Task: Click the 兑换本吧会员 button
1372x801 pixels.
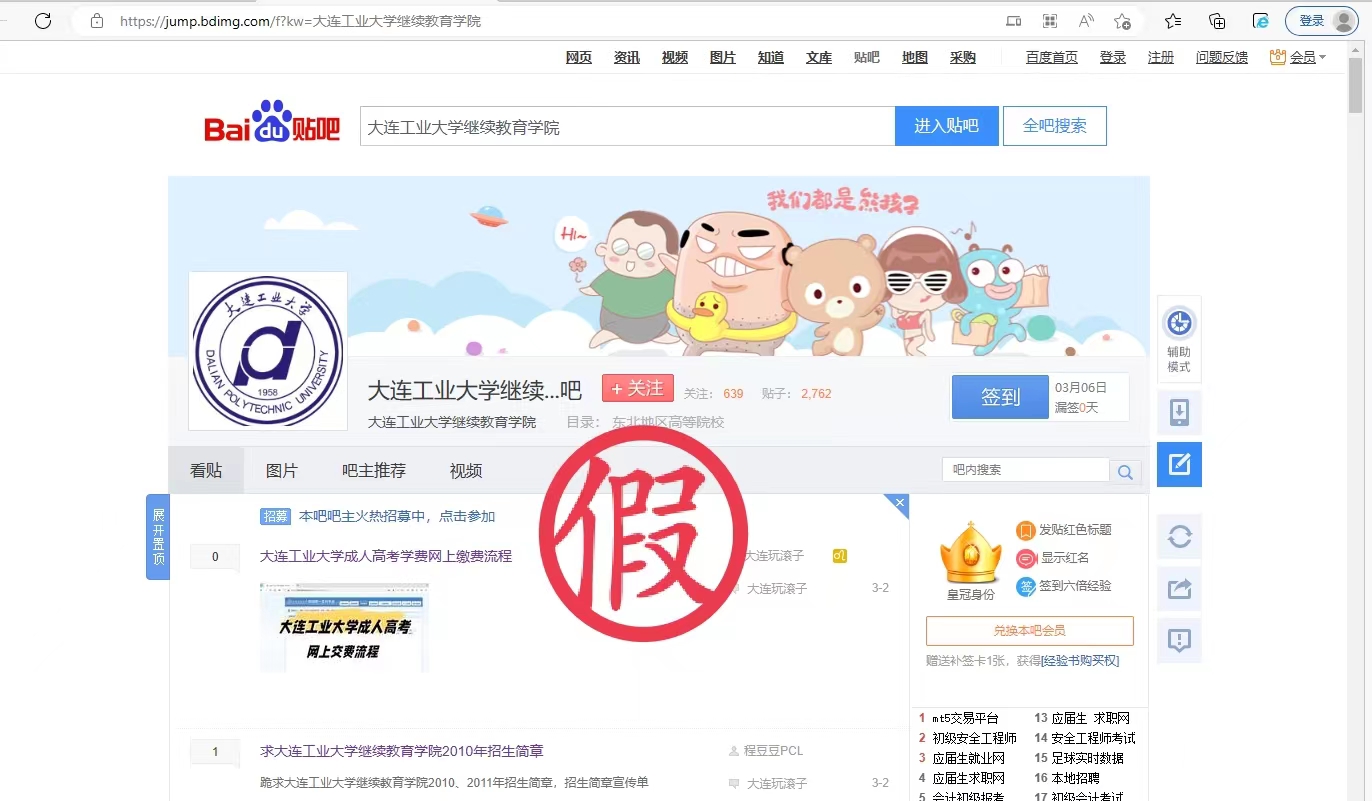Action: pos(1030,631)
